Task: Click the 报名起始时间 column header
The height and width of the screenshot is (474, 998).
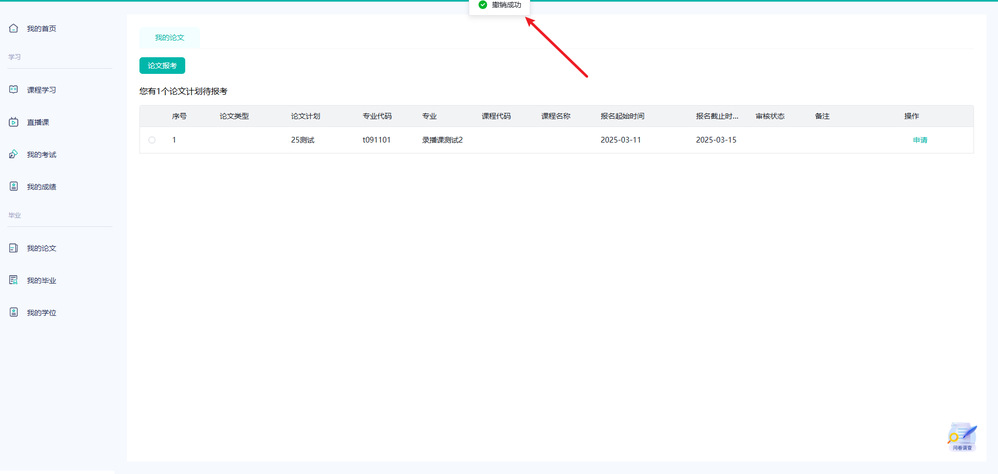Action: point(622,116)
